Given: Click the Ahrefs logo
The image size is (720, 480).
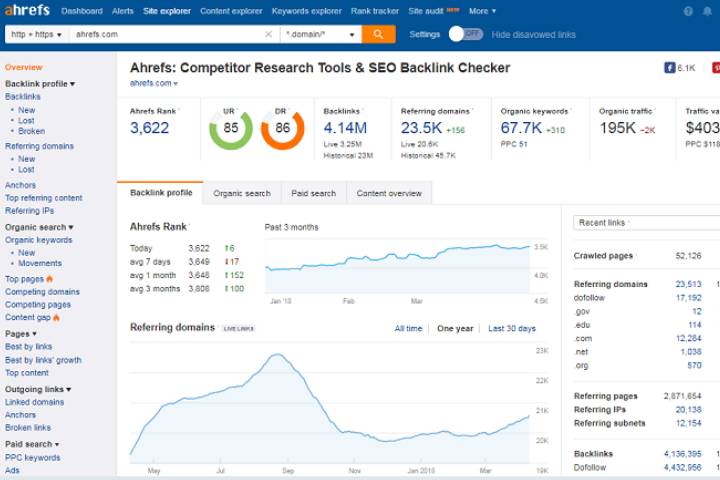Looking at the screenshot, I should click(27, 10).
